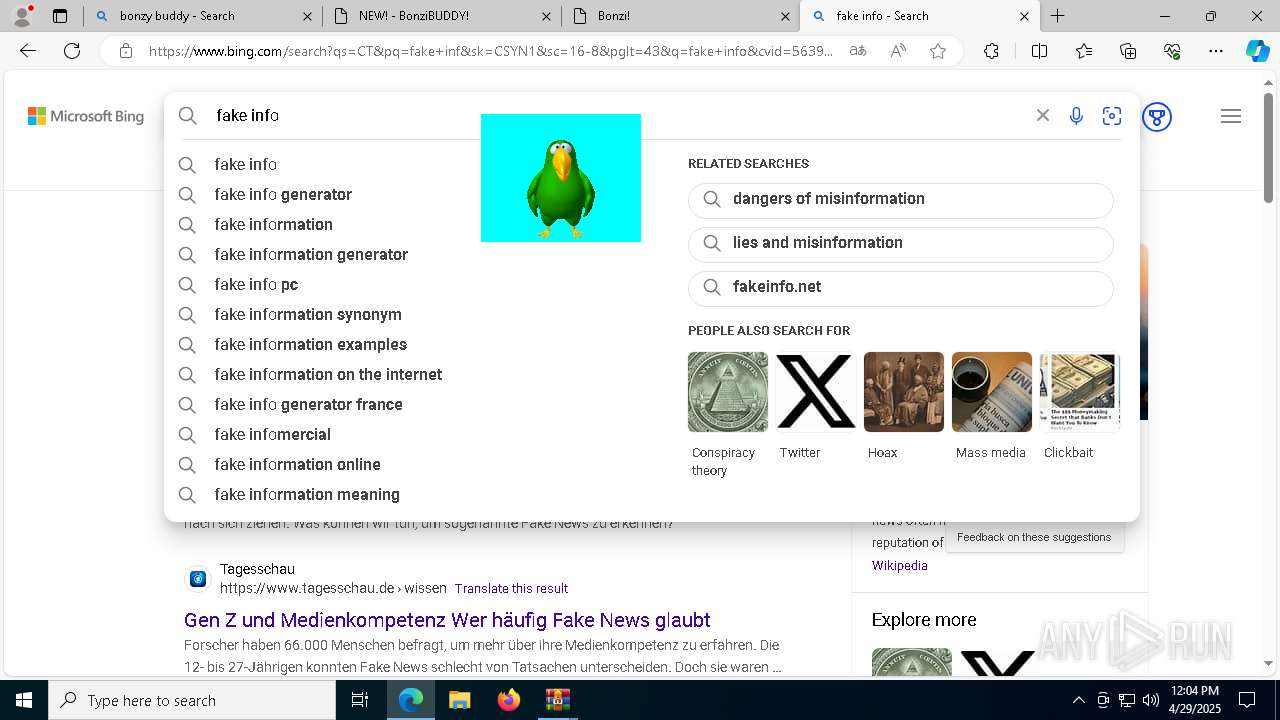This screenshot has height=720, width=1280.
Task: Click Translate this result link
Action: coord(511,588)
